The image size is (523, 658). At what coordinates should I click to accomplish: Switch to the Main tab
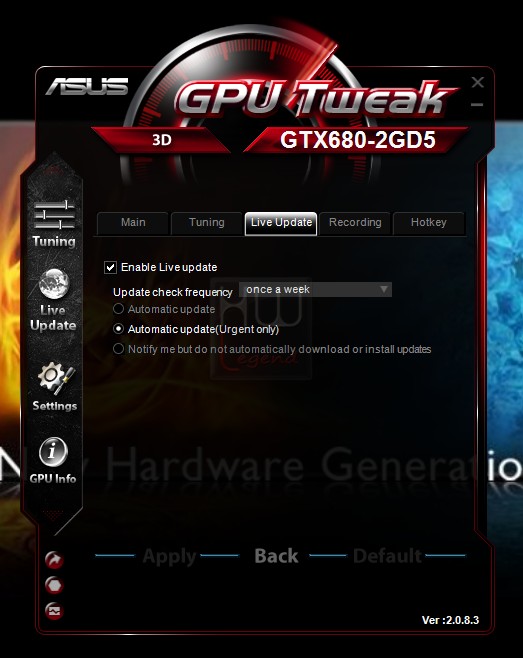[x=133, y=222]
